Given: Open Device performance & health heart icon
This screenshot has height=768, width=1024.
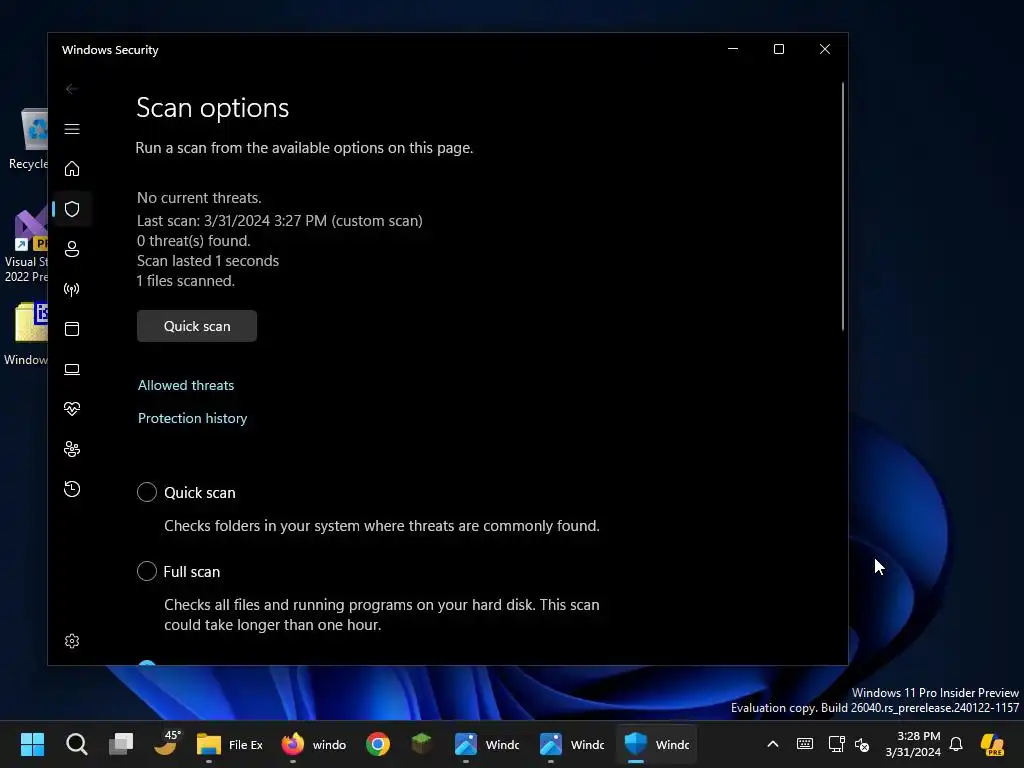Looking at the screenshot, I should [x=72, y=409].
